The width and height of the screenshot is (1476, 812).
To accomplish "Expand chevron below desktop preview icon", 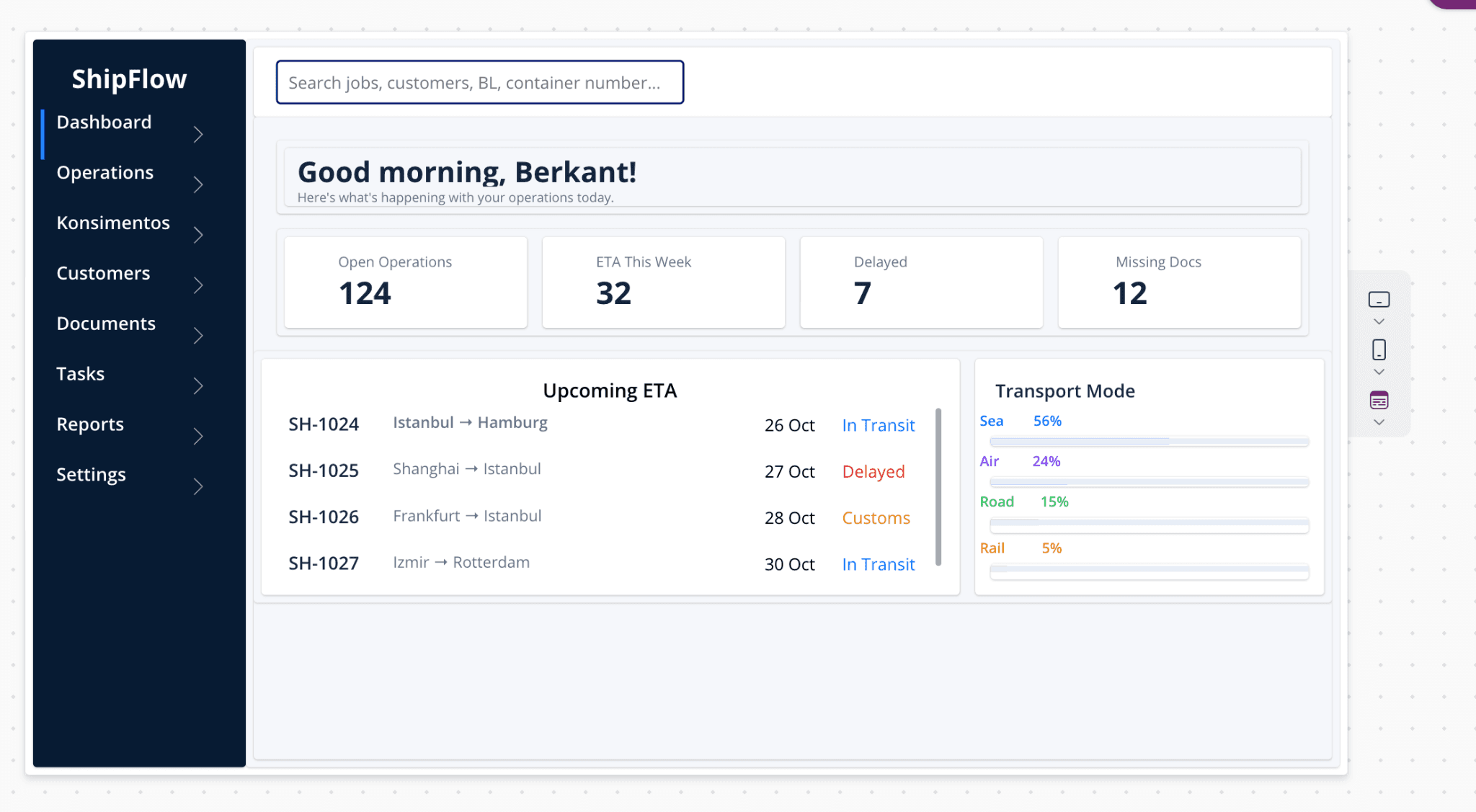I will tap(1379, 321).
